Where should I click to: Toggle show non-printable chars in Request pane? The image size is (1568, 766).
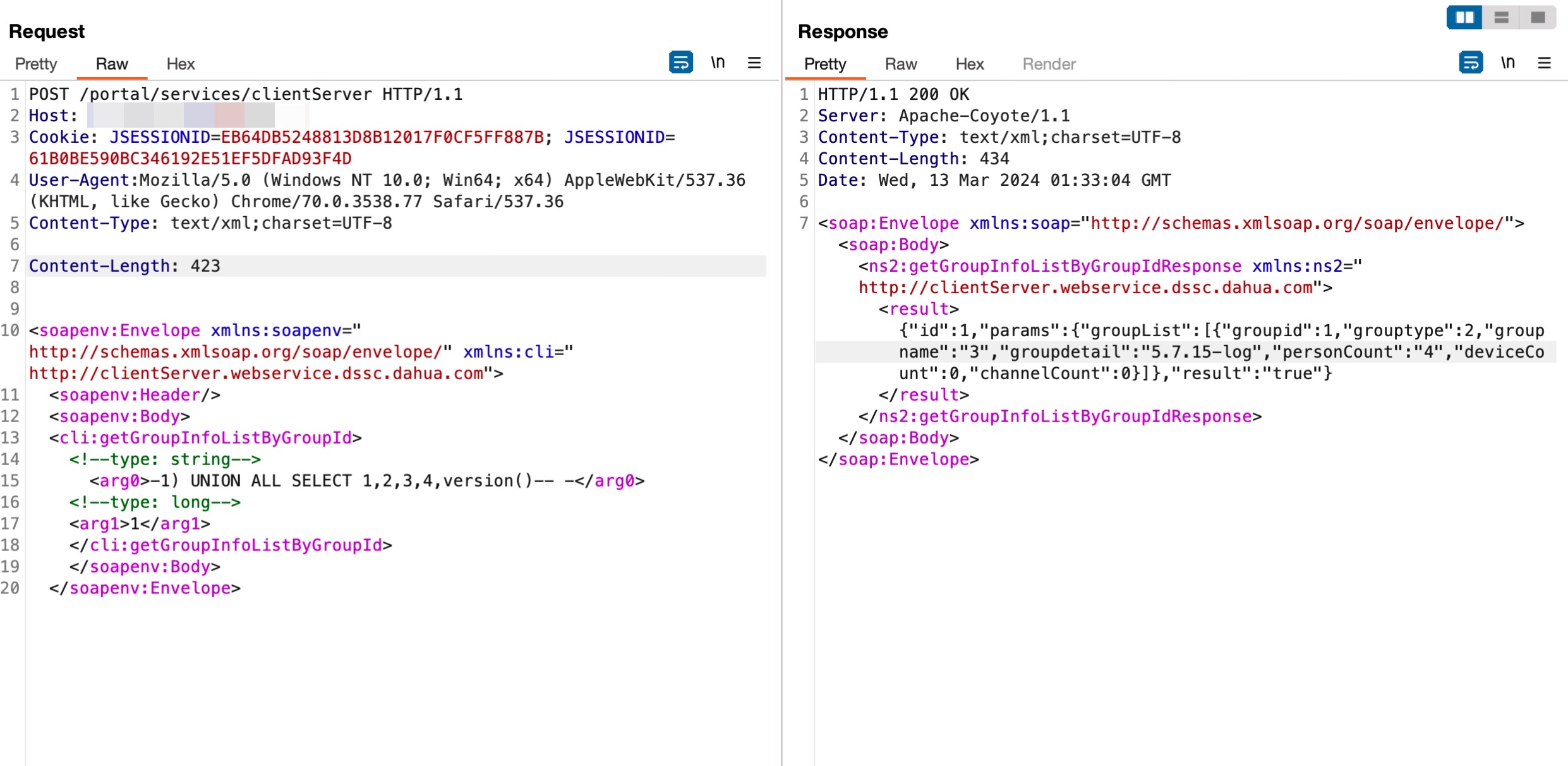[718, 63]
